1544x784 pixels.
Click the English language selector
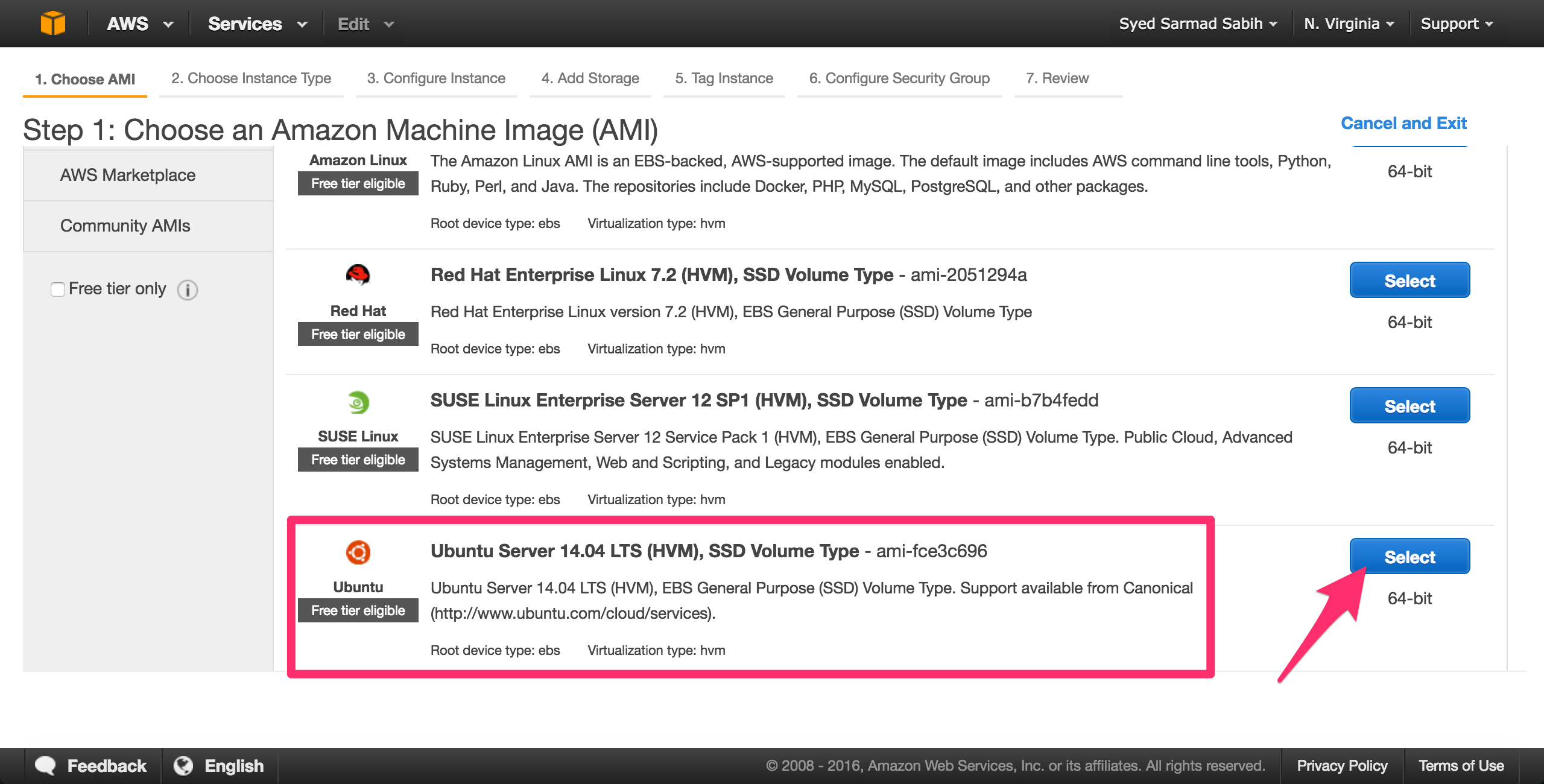220,766
